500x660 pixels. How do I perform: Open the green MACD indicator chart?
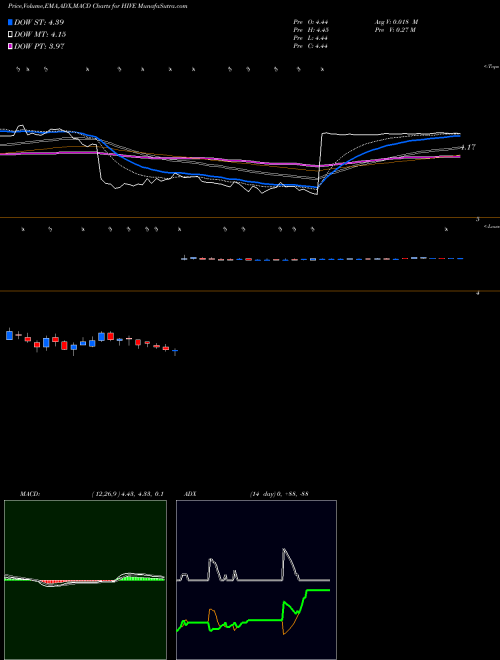[x=85, y=580]
